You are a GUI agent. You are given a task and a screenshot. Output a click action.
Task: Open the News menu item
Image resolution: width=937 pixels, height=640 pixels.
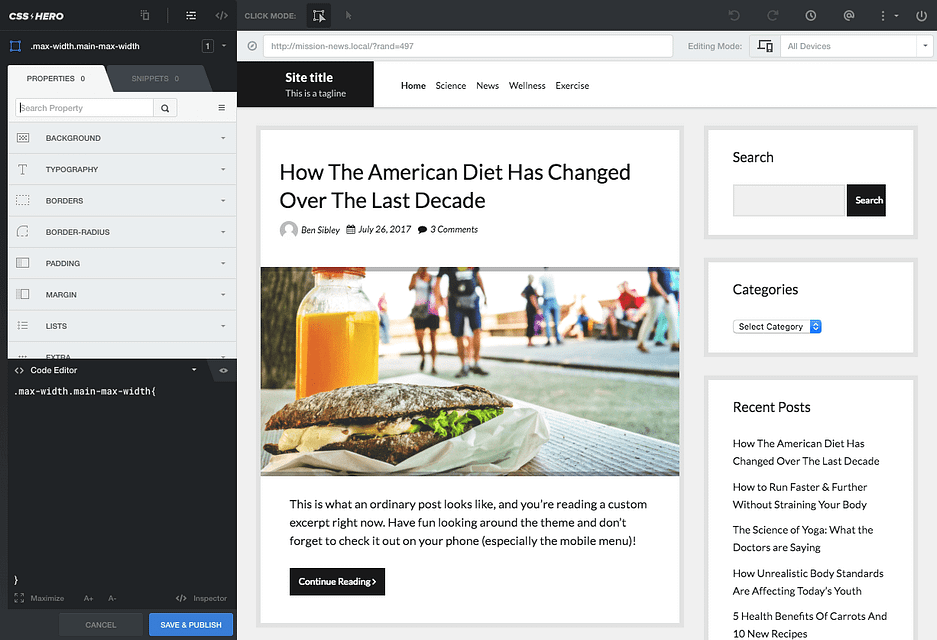[x=488, y=85]
